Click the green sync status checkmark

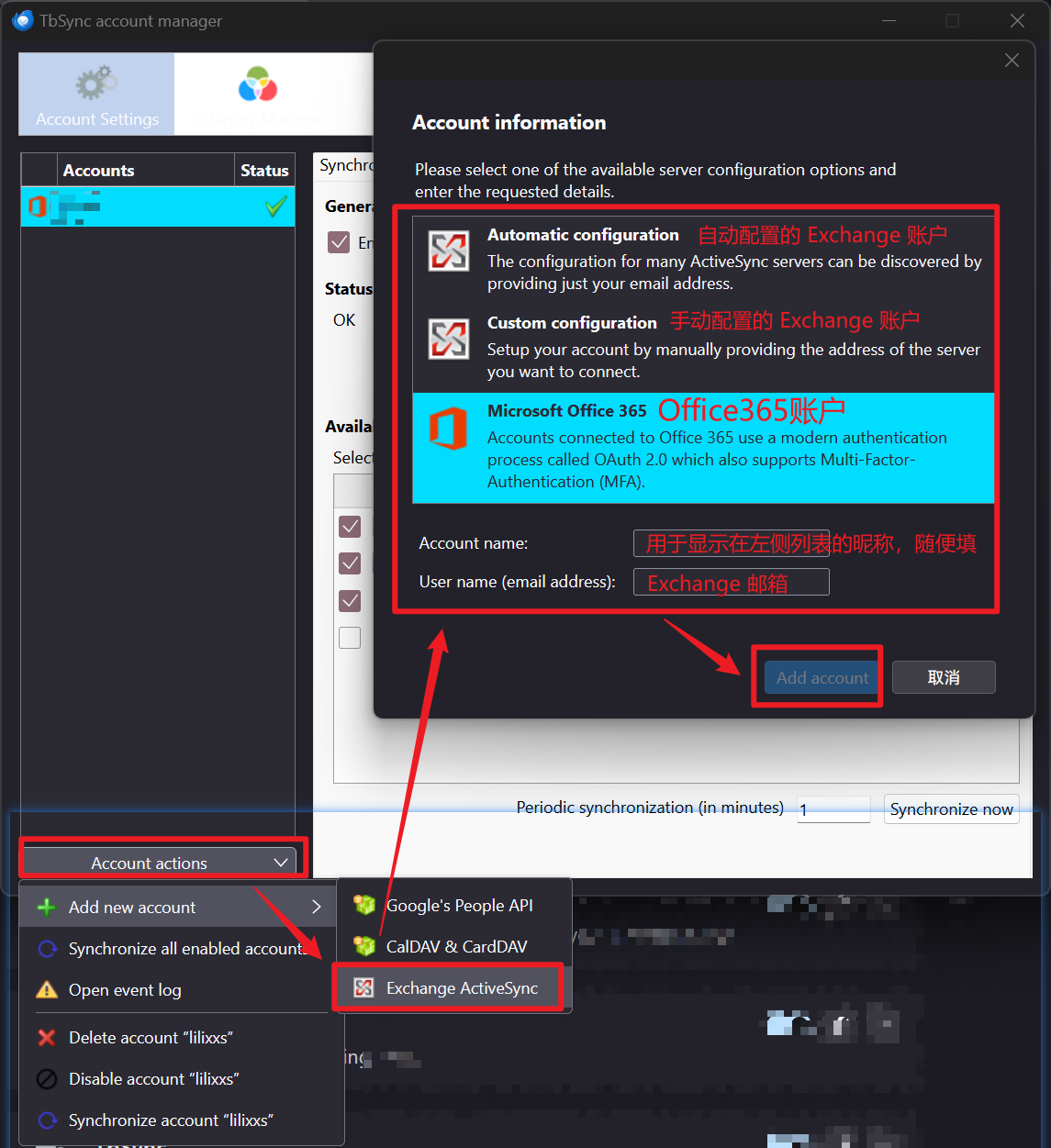275,206
